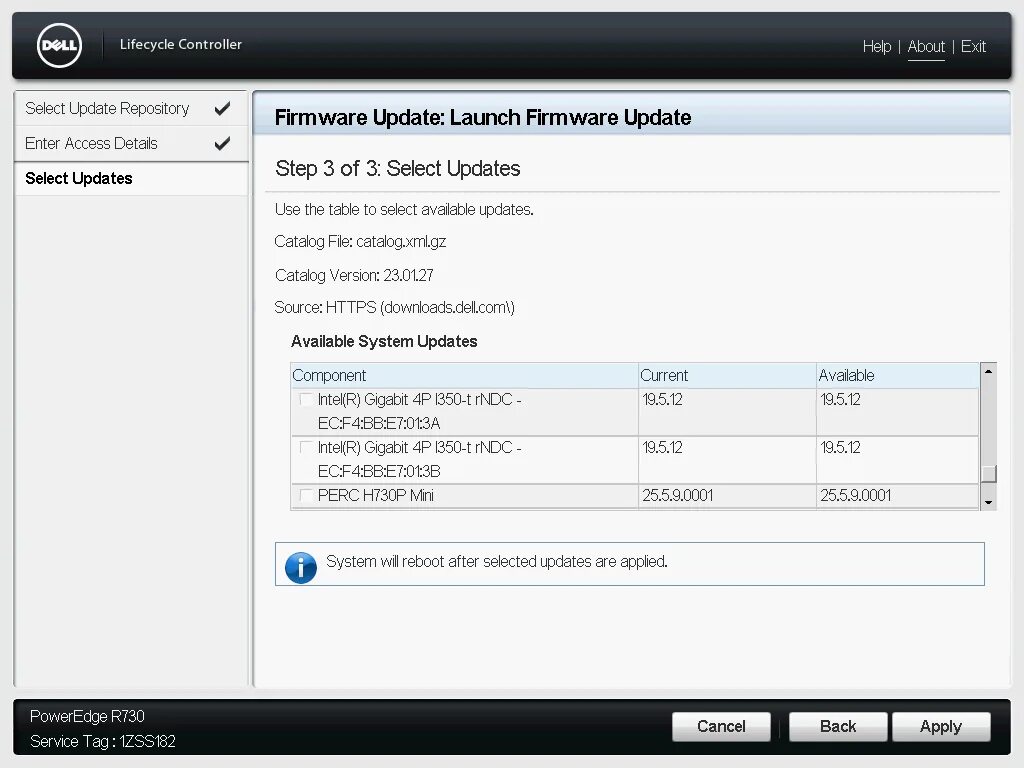Screen dimensions: 1024x768
Task: Click the Lifecycle Controller title
Action: 180,44
